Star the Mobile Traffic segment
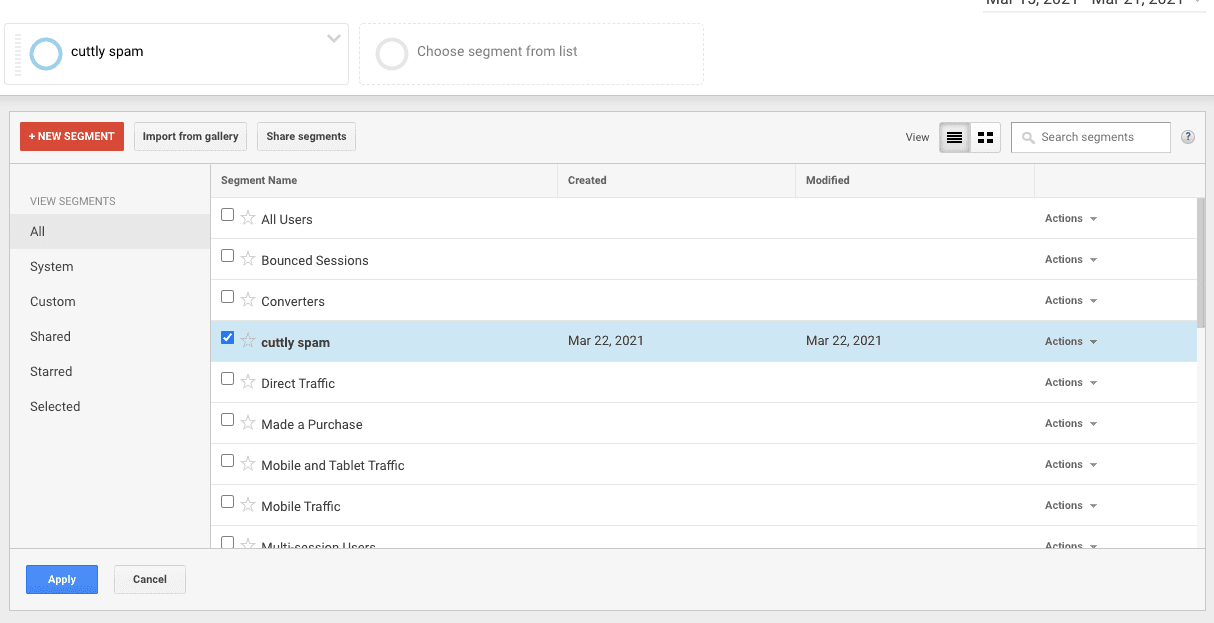This screenshot has width=1214, height=623. pyautogui.click(x=248, y=504)
